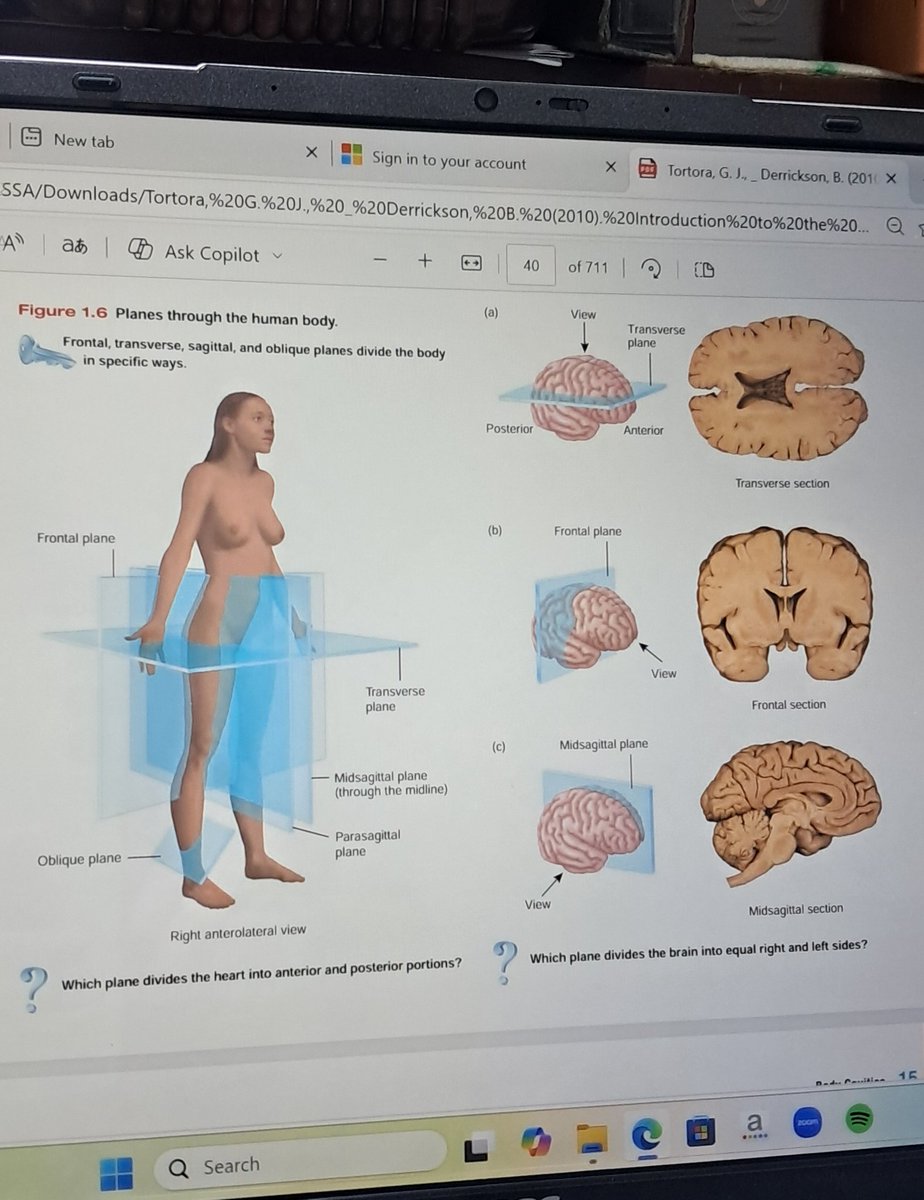Close the 'Sign in to your account' tab
924x1200 pixels.
click(610, 167)
